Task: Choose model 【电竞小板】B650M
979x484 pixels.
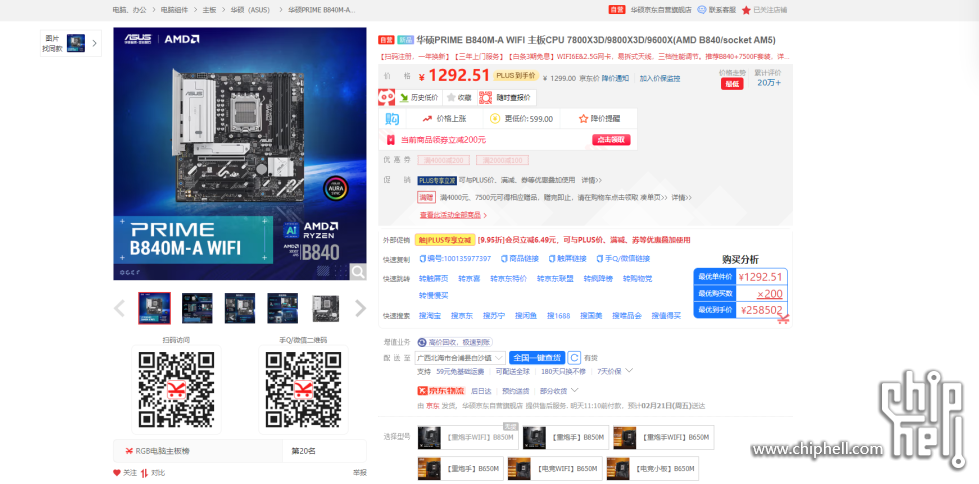Action: pyautogui.click(x=652, y=468)
